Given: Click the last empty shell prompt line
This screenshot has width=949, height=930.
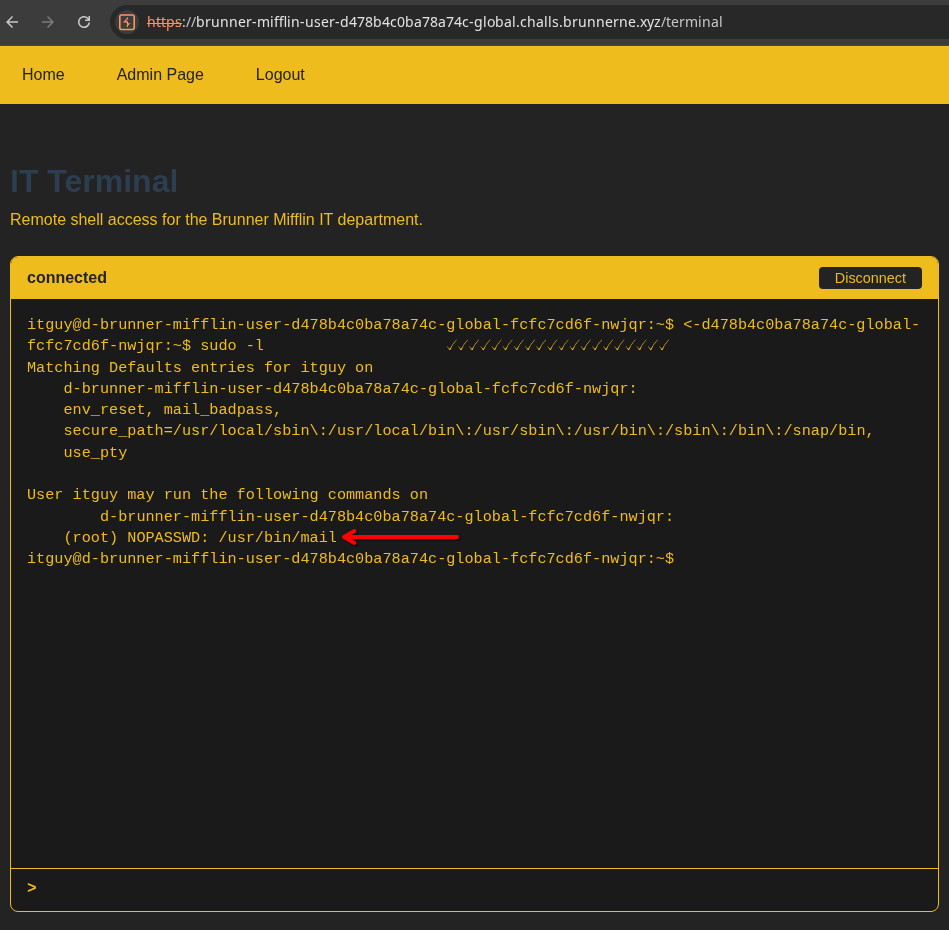Looking at the screenshot, I should click(350, 558).
